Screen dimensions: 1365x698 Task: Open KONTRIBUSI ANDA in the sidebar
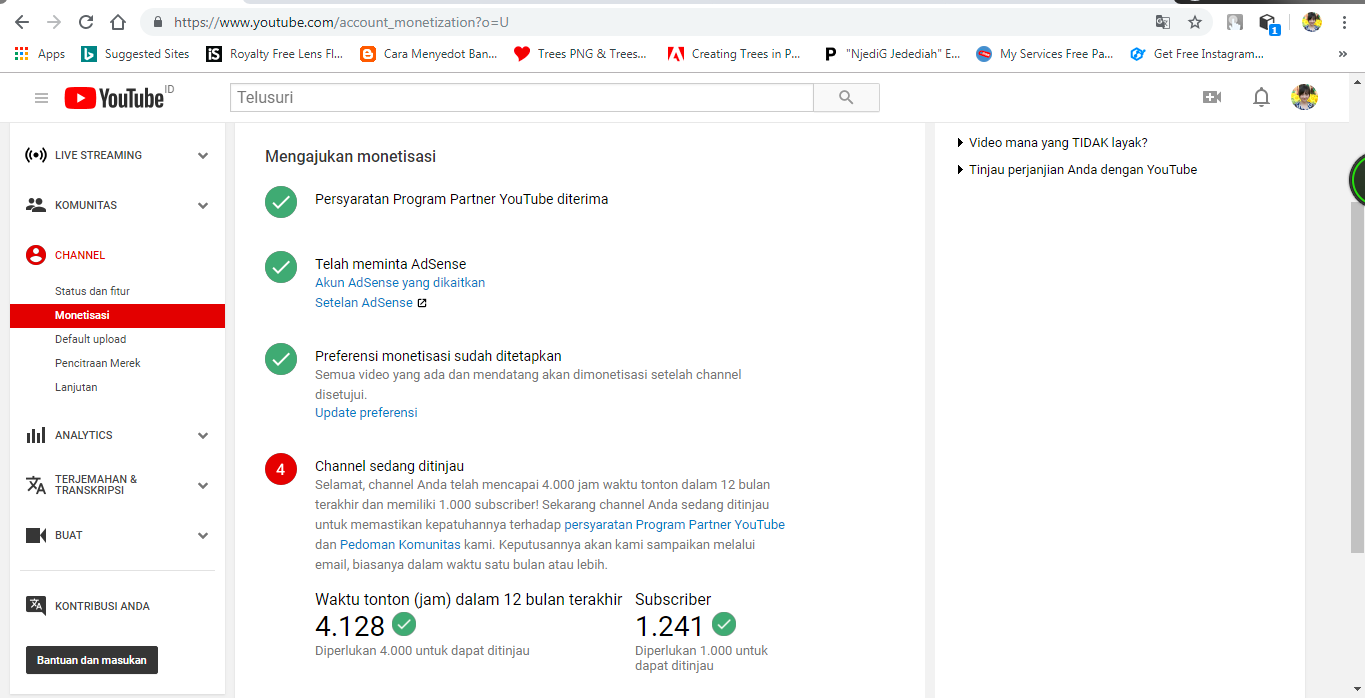[102, 606]
